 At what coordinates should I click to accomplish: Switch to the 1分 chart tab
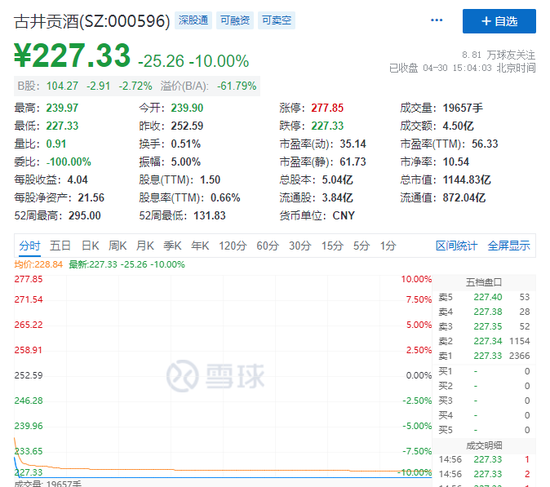(388, 246)
